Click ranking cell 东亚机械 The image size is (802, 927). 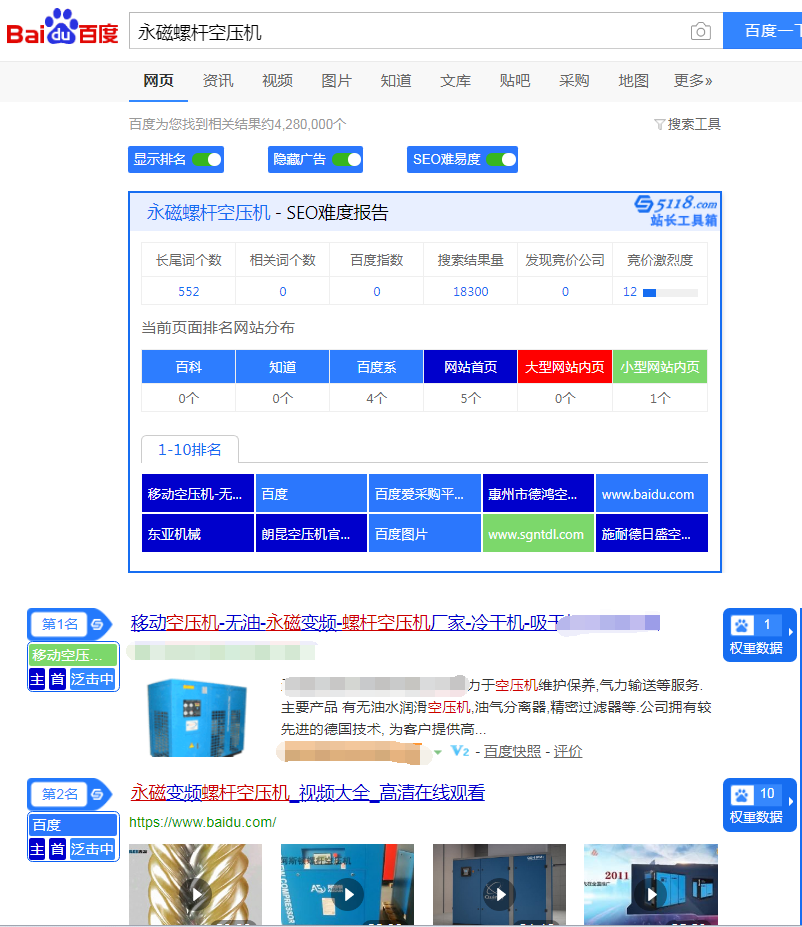click(x=198, y=533)
